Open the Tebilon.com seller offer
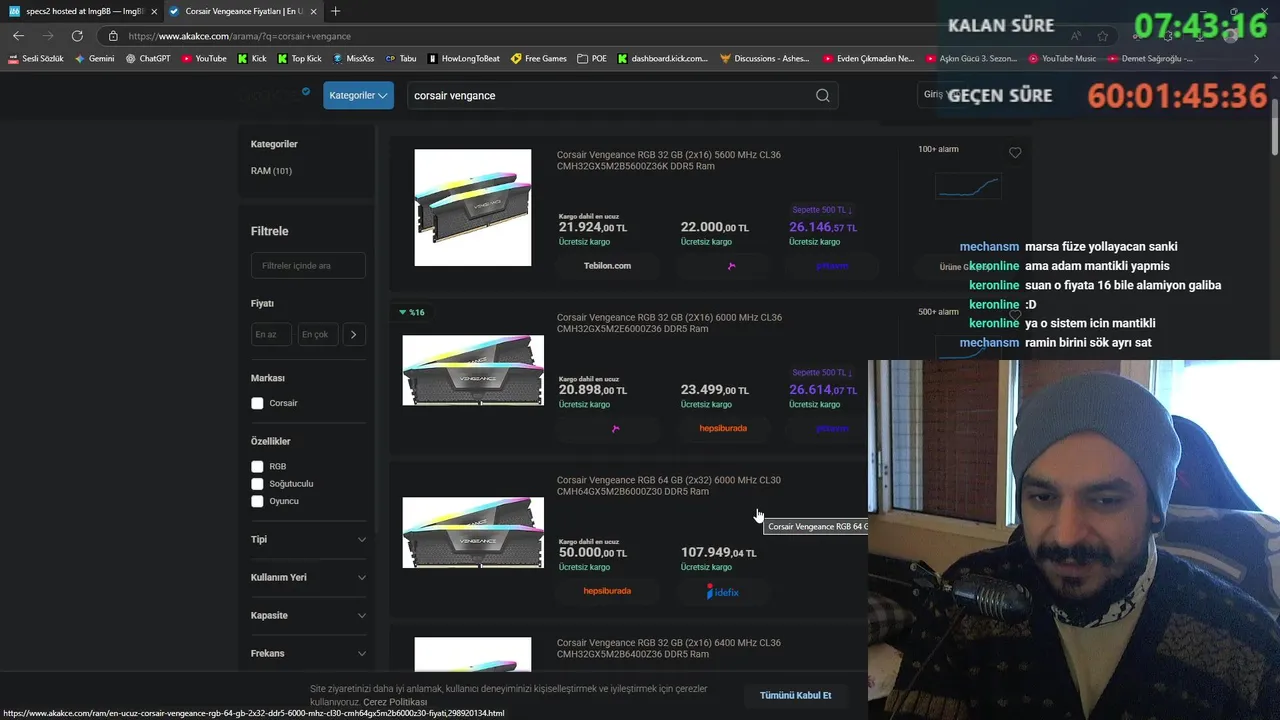 click(607, 266)
